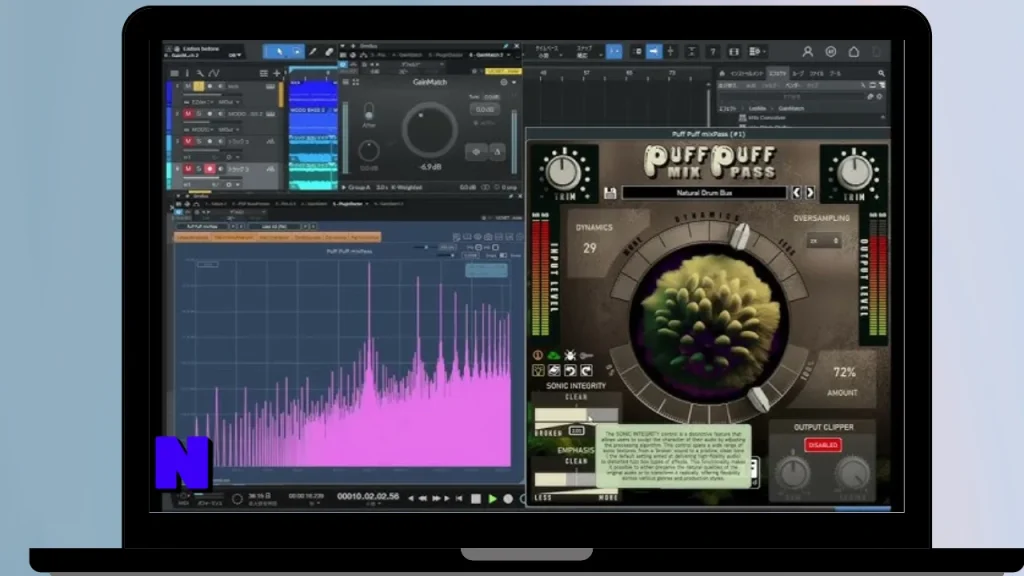Click the redo arrow in Puff Puff
The height and width of the screenshot is (576, 1024).
(x=586, y=371)
